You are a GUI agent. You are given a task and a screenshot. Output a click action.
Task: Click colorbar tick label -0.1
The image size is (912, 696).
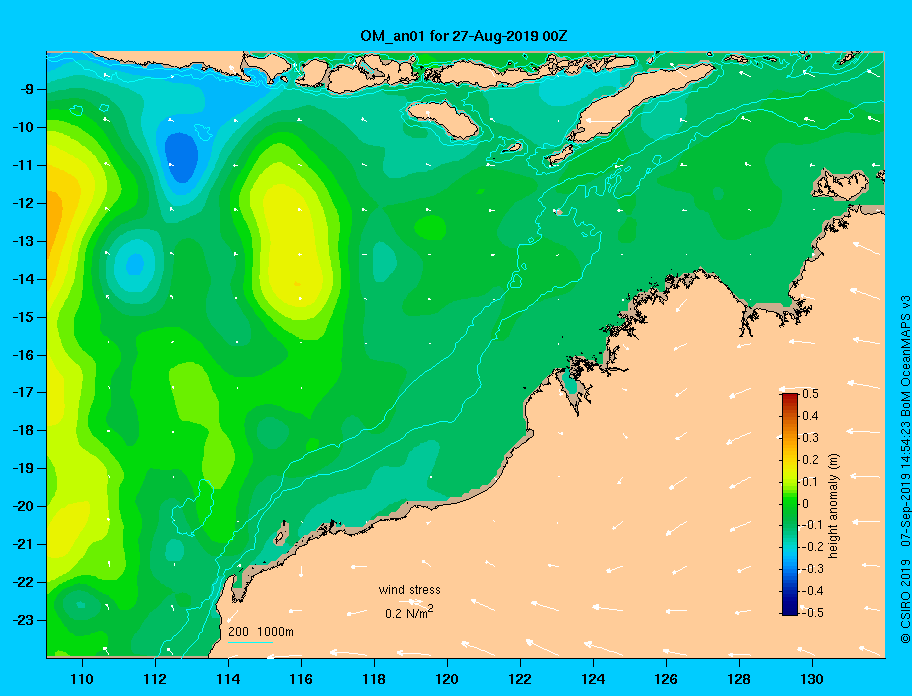pos(813,525)
